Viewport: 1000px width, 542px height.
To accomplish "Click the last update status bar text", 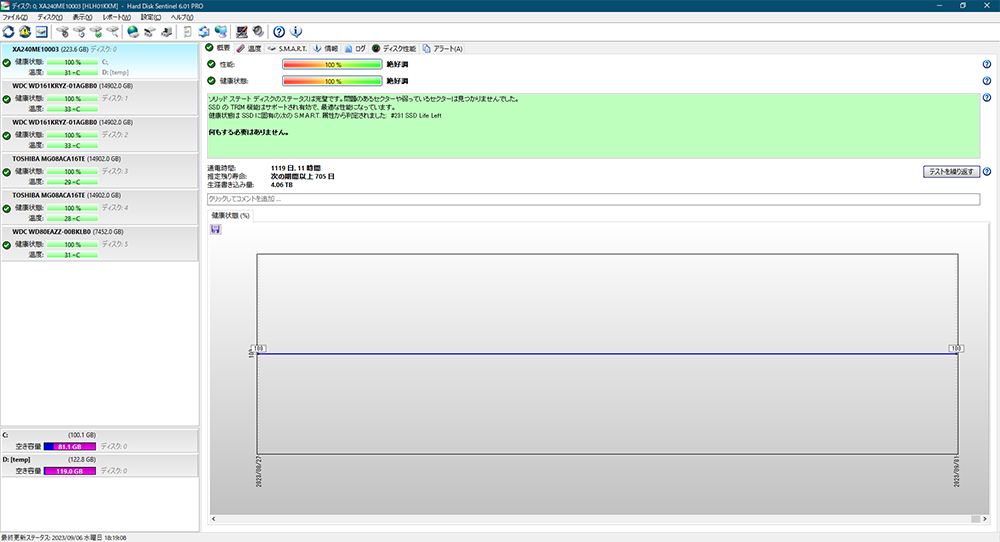I will pos(64,538).
